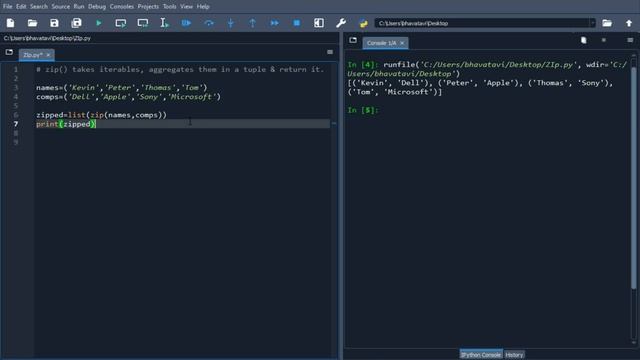
Task: Create a new file from the toolbar
Action: [x=10, y=23]
